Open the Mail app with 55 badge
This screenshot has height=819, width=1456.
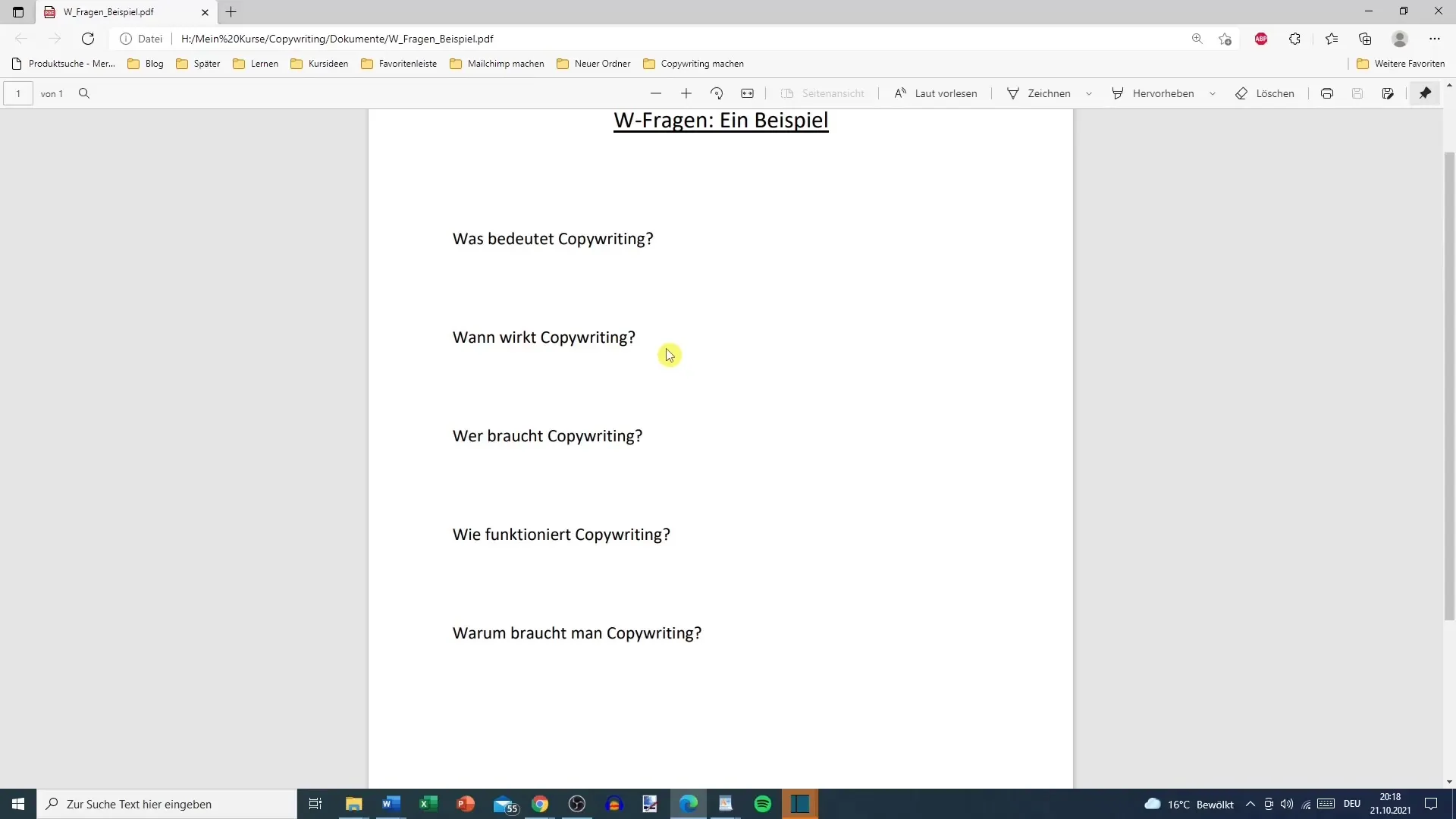504,804
